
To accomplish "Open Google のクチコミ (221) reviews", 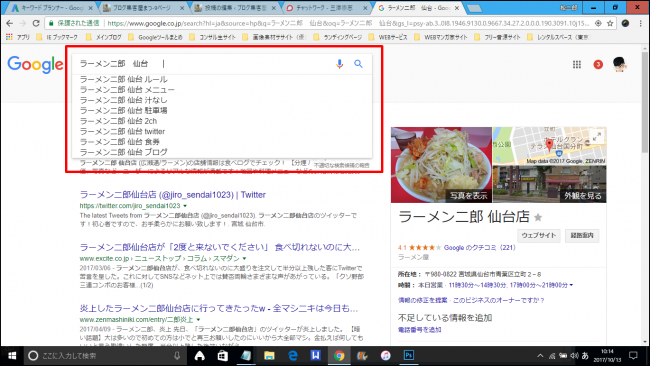I will 480,247.
